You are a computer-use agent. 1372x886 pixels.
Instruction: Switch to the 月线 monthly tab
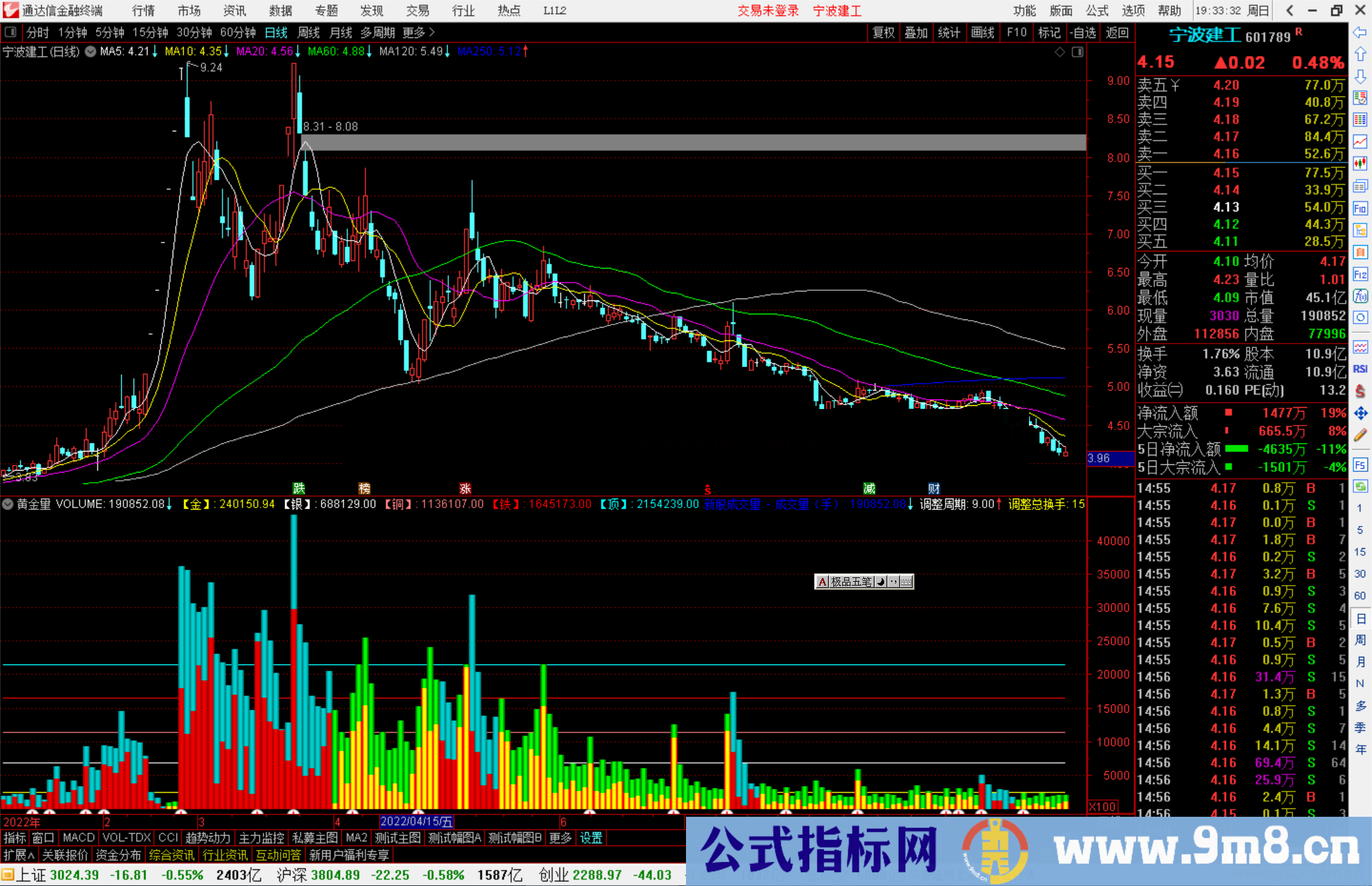point(340,32)
